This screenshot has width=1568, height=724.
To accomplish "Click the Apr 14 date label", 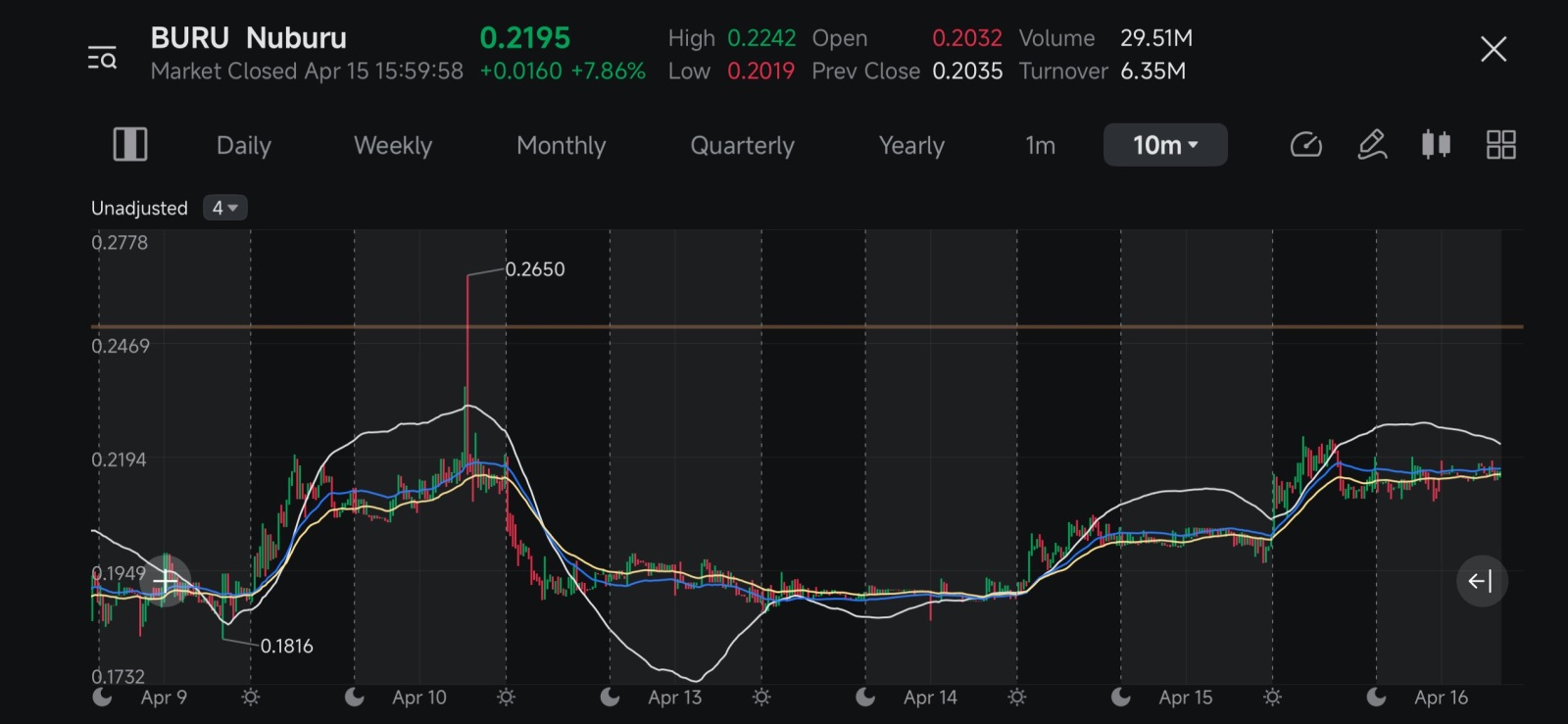I will (930, 698).
